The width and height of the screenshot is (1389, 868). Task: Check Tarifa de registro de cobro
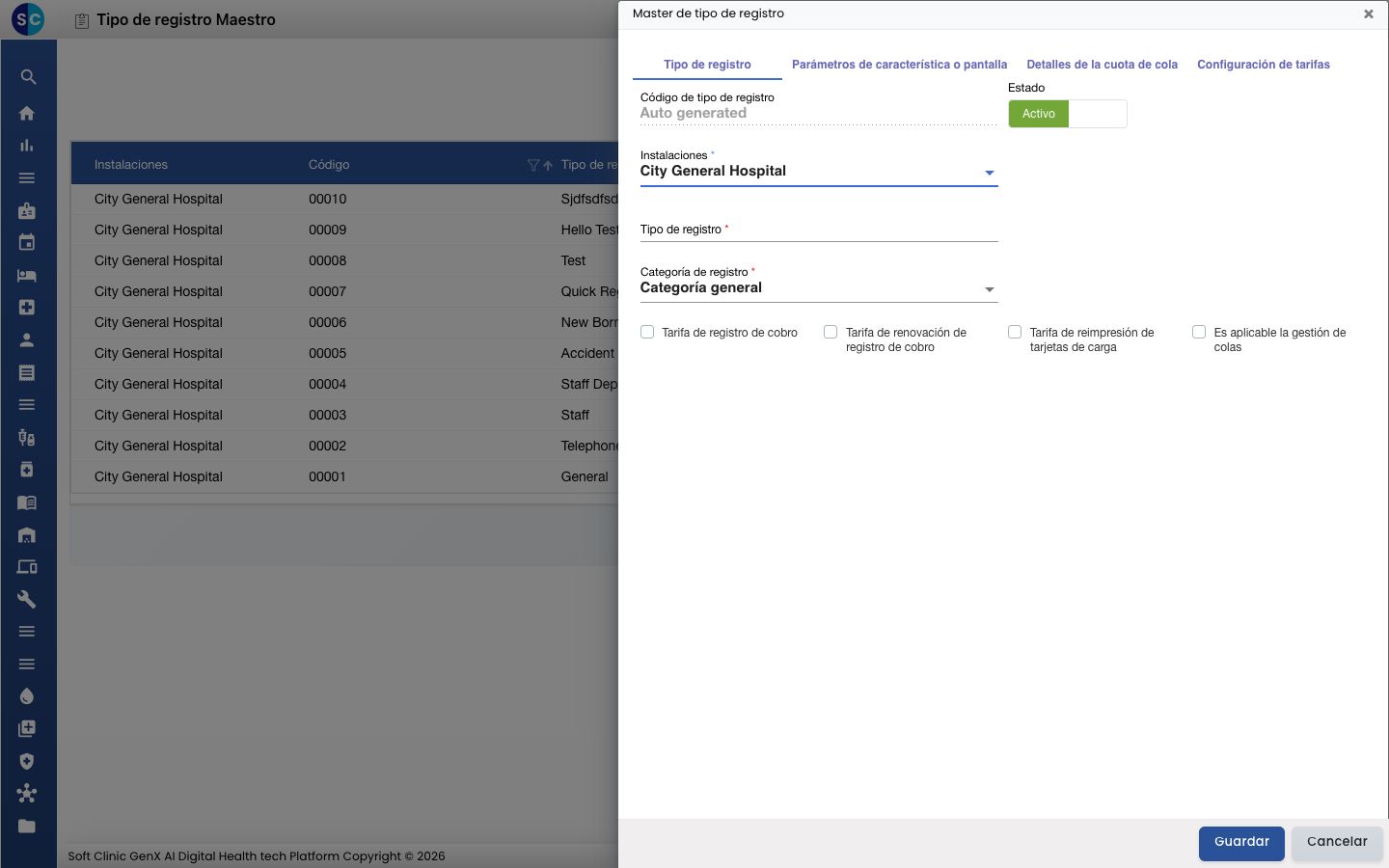647,332
